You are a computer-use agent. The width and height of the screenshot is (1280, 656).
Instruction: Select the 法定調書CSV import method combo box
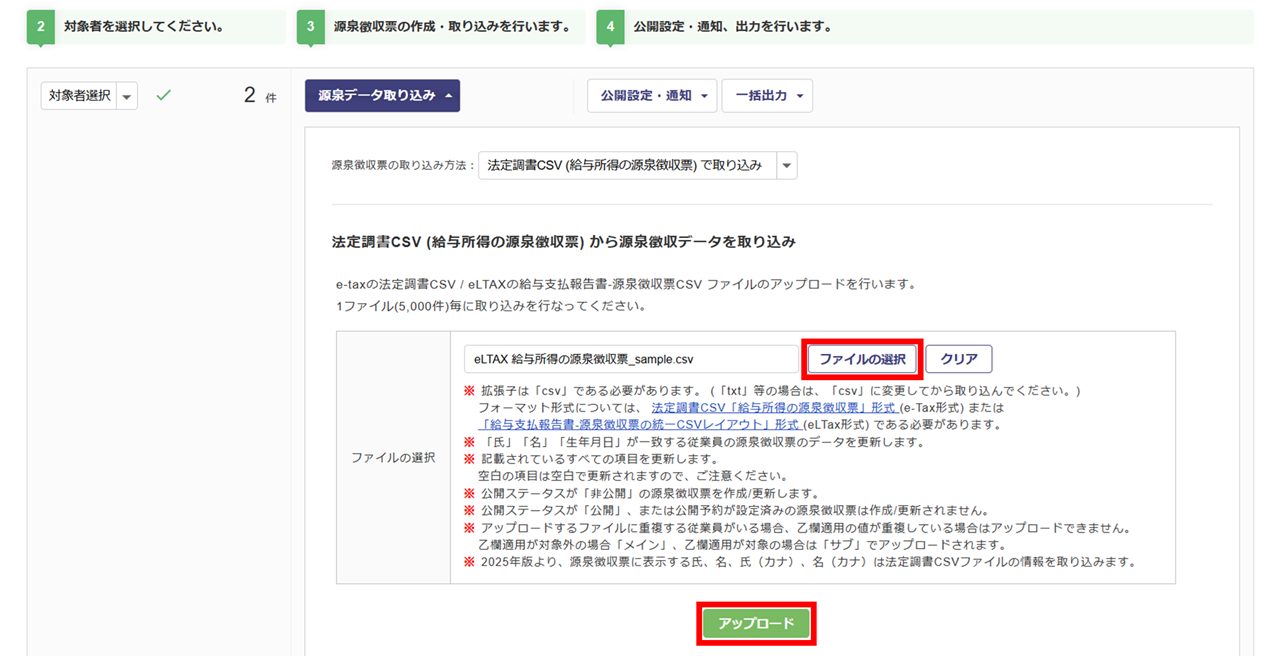pos(626,165)
